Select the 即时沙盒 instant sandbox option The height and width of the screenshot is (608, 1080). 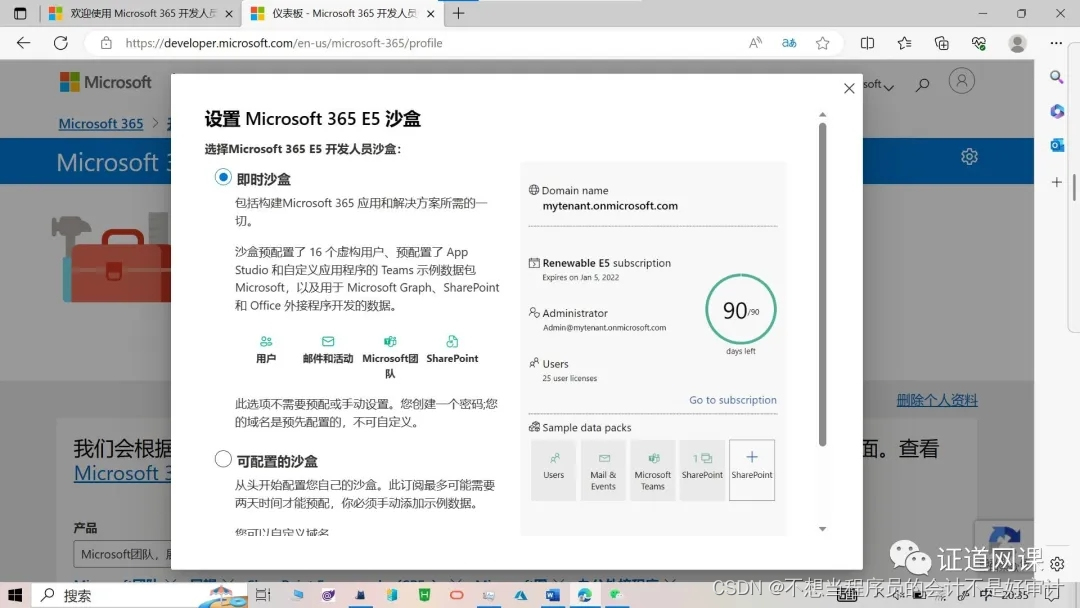[223, 177]
